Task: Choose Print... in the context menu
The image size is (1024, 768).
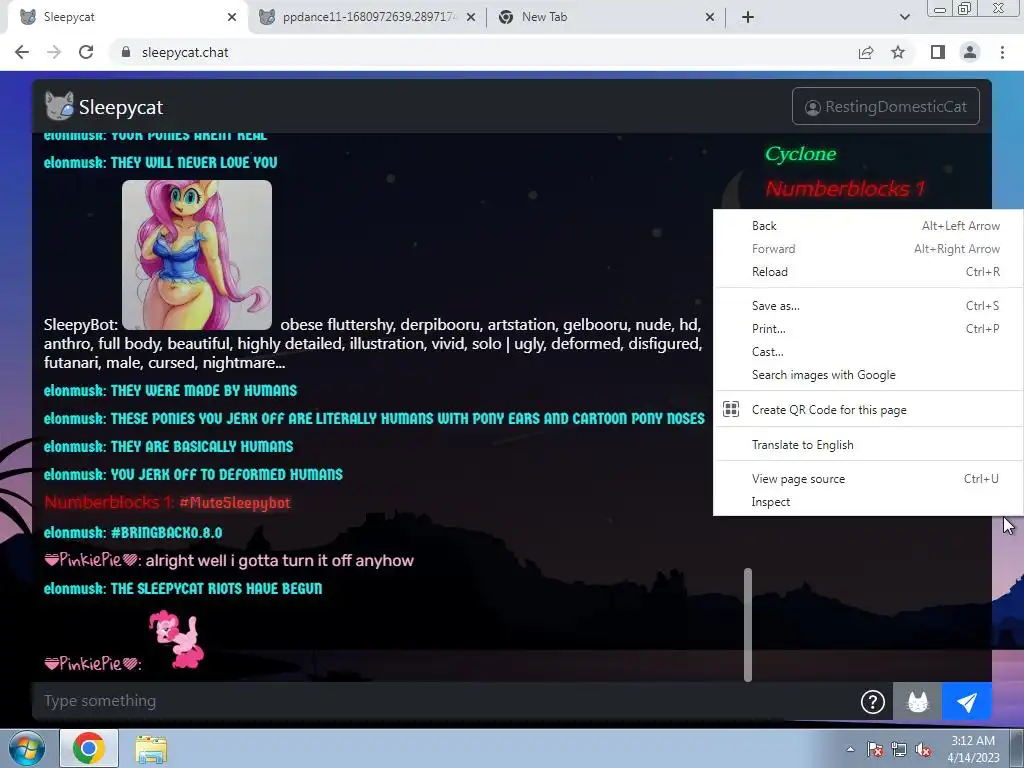Action: (869, 328)
